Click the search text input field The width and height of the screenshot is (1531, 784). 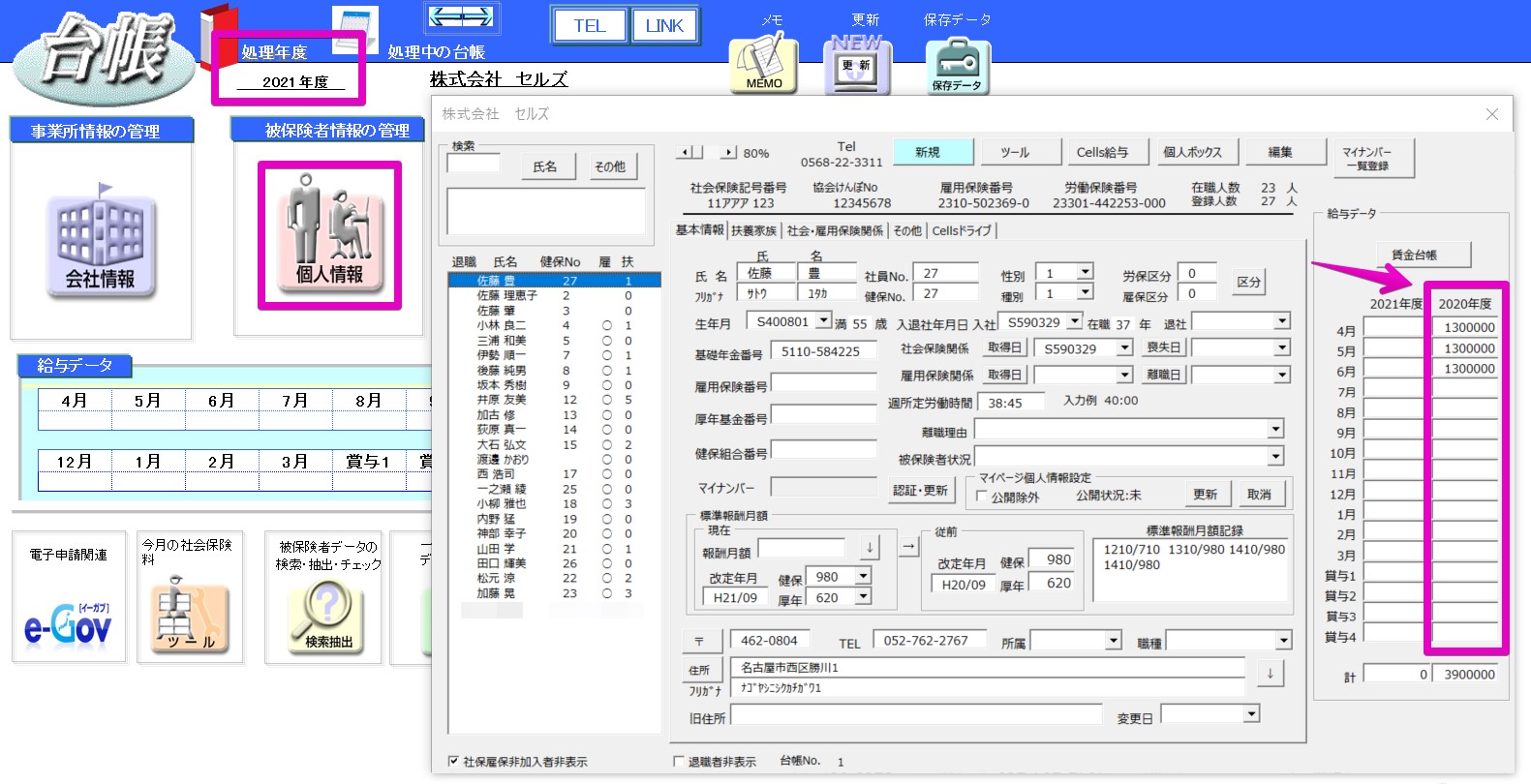(474, 163)
